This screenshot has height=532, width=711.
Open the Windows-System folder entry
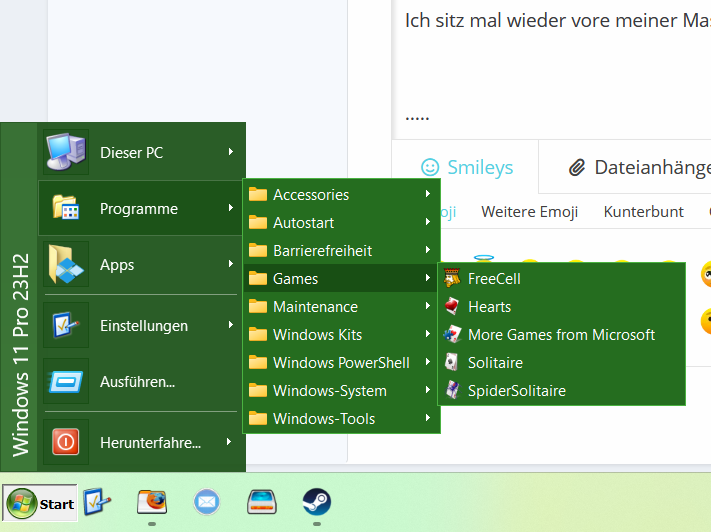pyautogui.click(x=341, y=390)
